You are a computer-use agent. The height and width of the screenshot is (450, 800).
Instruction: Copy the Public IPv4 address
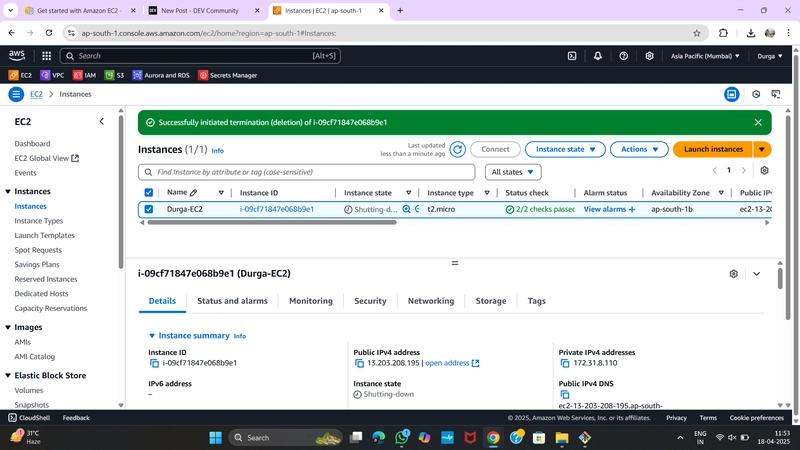(359, 363)
